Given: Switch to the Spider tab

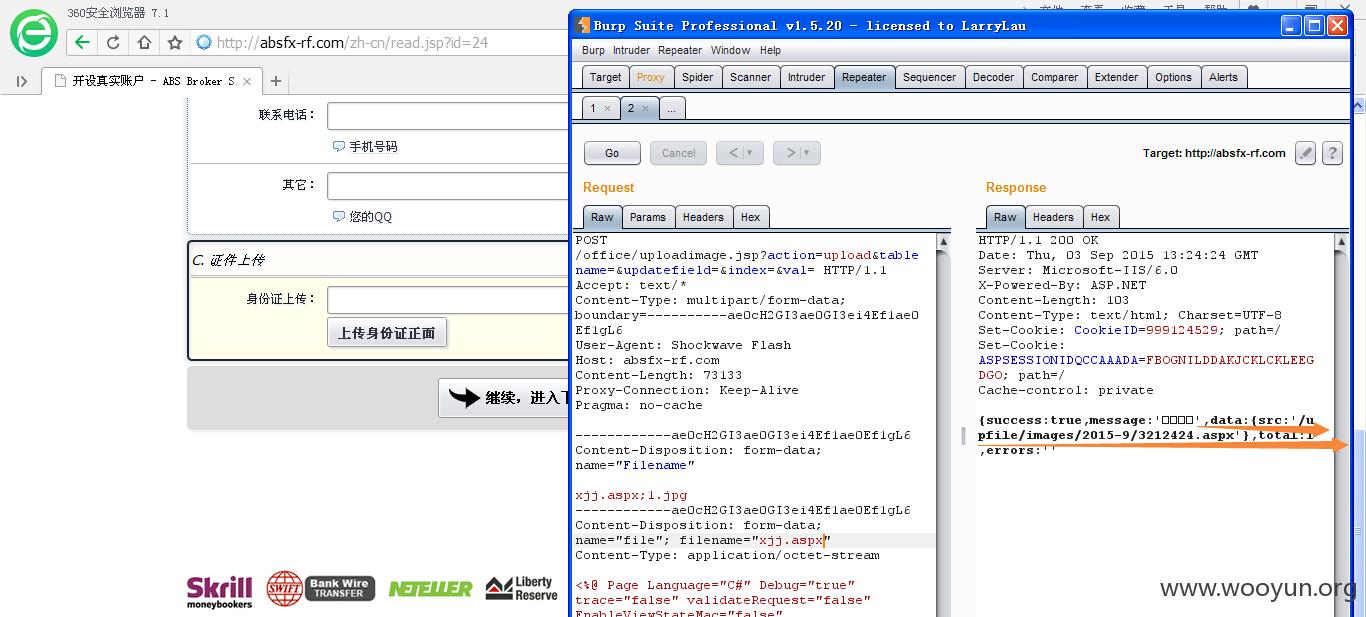Looking at the screenshot, I should coord(697,77).
